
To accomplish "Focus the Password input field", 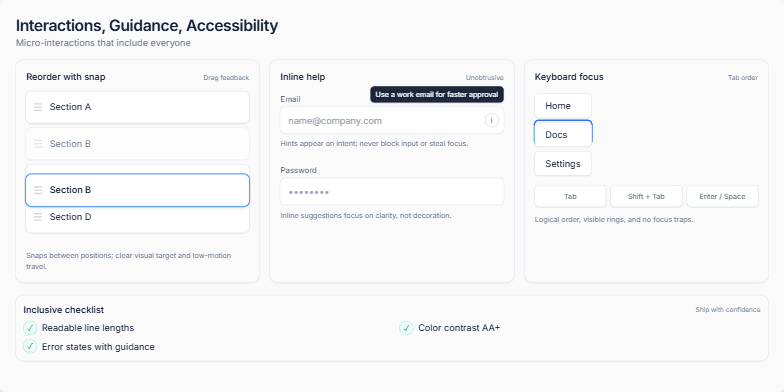I will [x=392, y=192].
